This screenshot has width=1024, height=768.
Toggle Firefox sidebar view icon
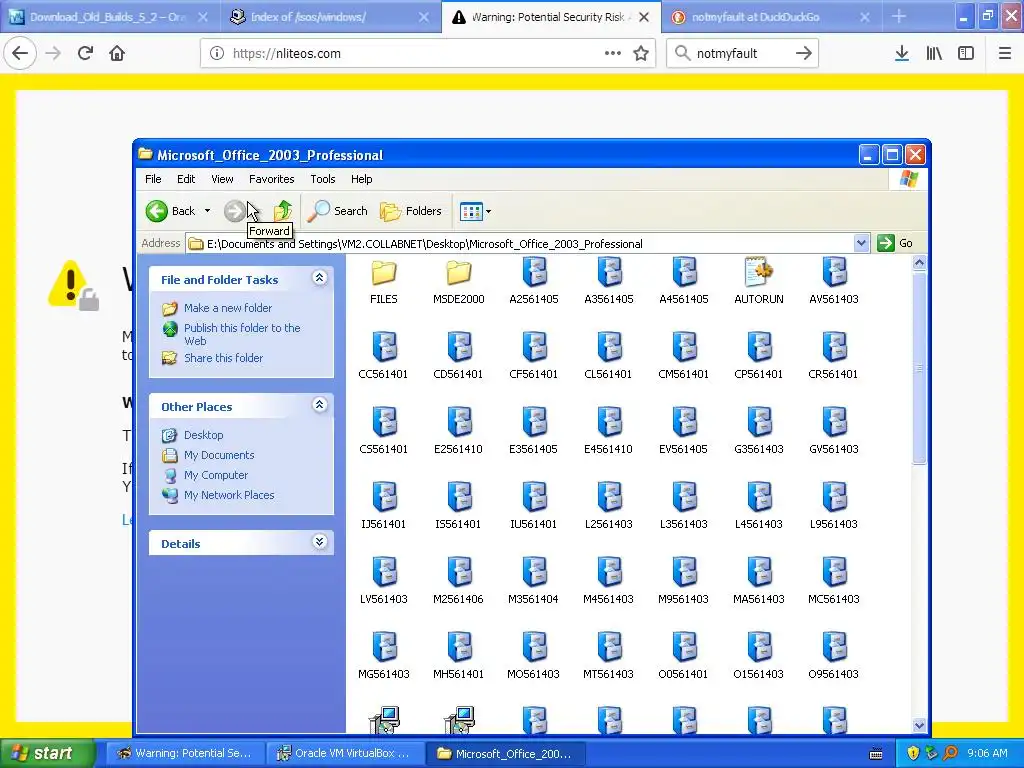click(x=966, y=54)
